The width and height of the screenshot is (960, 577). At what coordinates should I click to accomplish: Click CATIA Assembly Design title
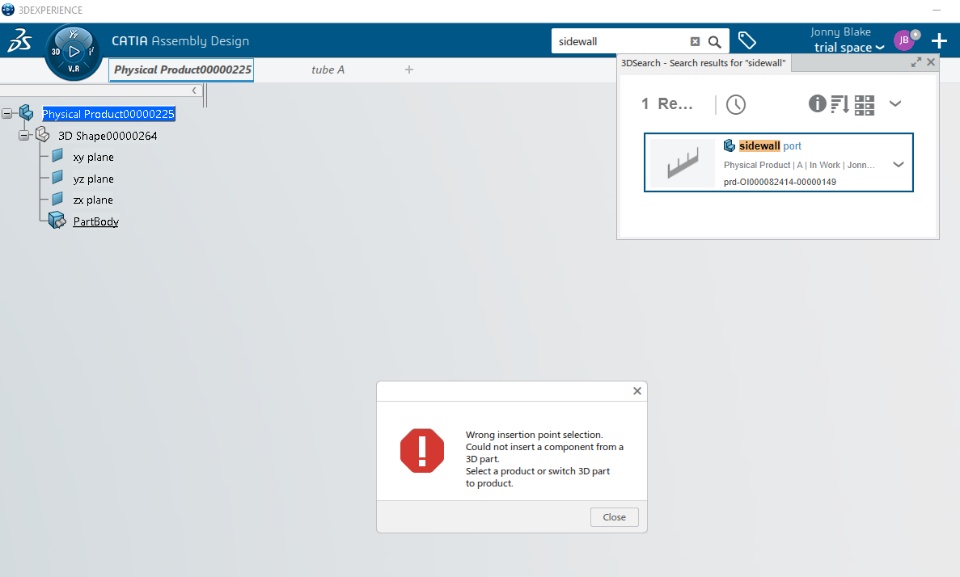click(x=180, y=41)
